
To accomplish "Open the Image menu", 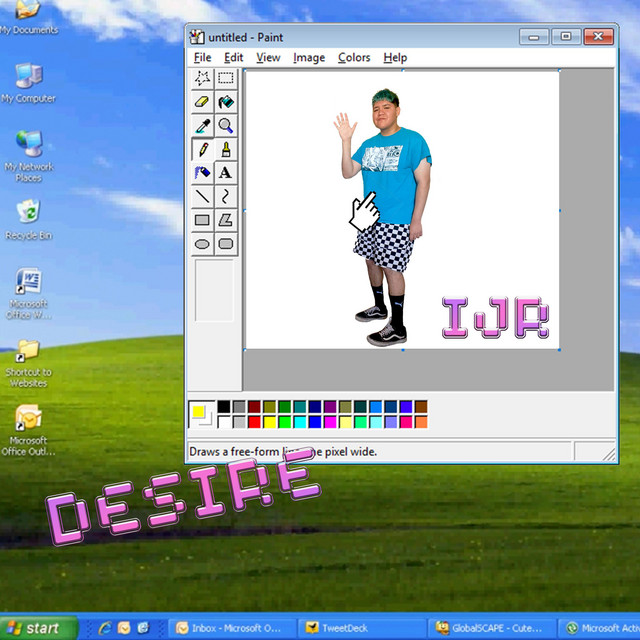I will tap(308, 58).
